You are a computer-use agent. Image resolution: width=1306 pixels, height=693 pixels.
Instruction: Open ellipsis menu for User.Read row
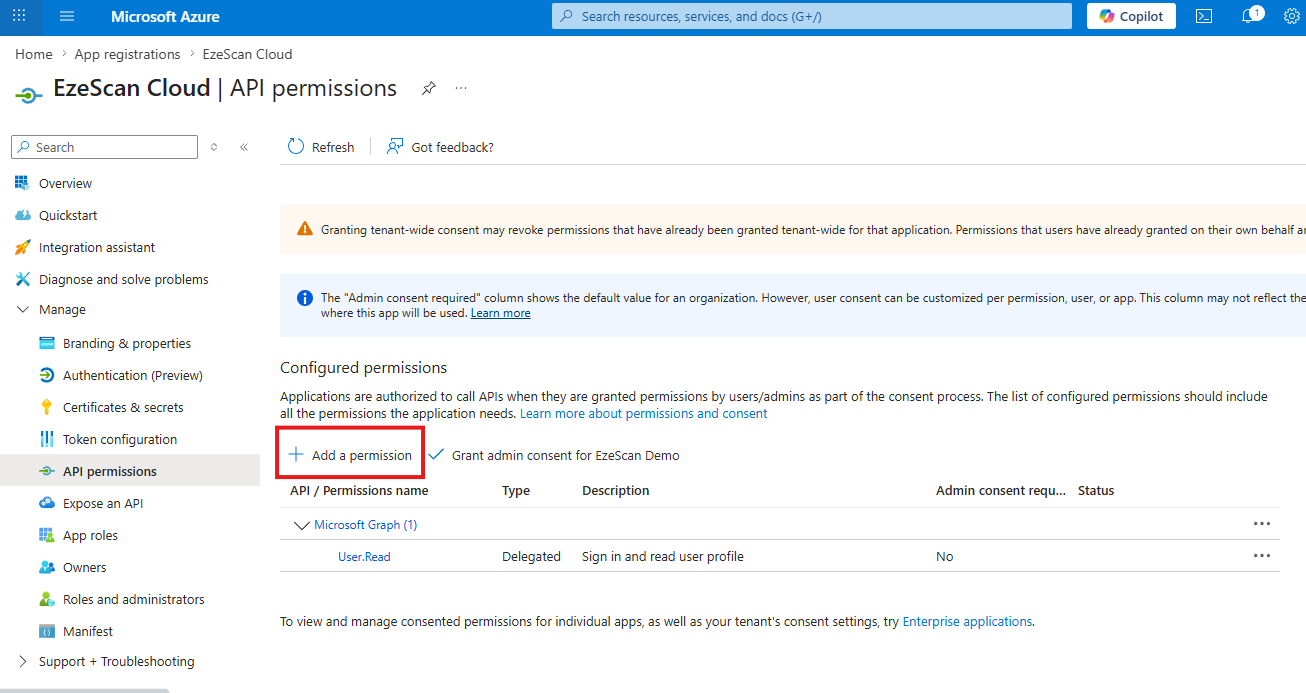point(1262,556)
